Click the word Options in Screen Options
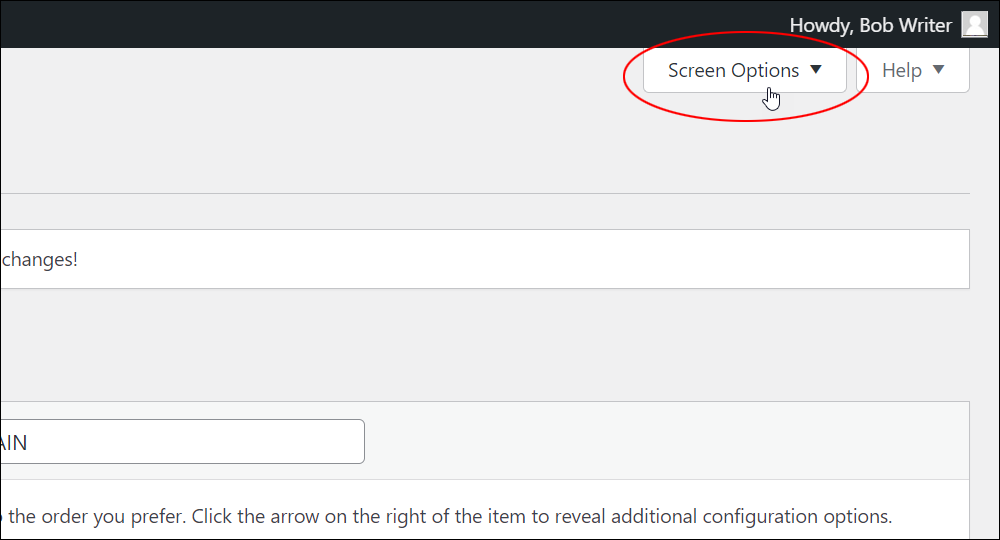 [x=765, y=71]
